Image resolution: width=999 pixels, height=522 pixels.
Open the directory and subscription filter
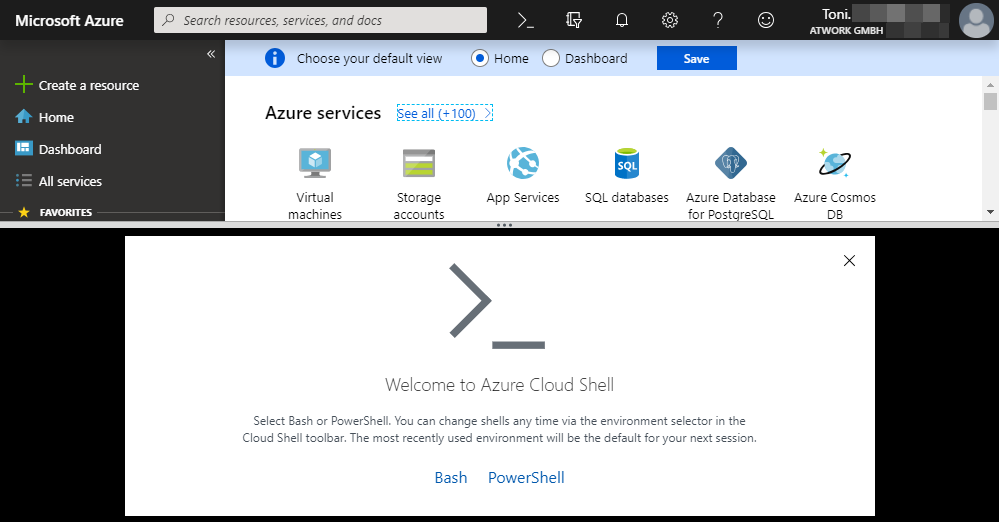point(574,20)
